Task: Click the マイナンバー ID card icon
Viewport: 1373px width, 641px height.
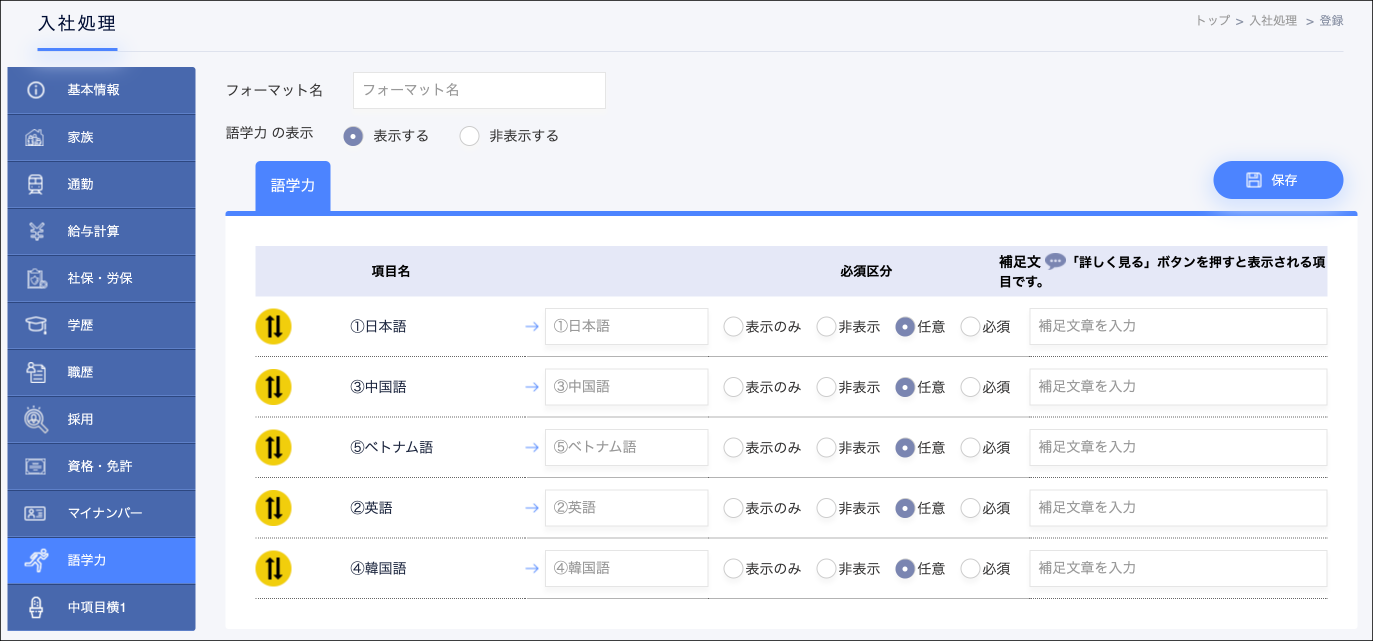Action: [36, 513]
